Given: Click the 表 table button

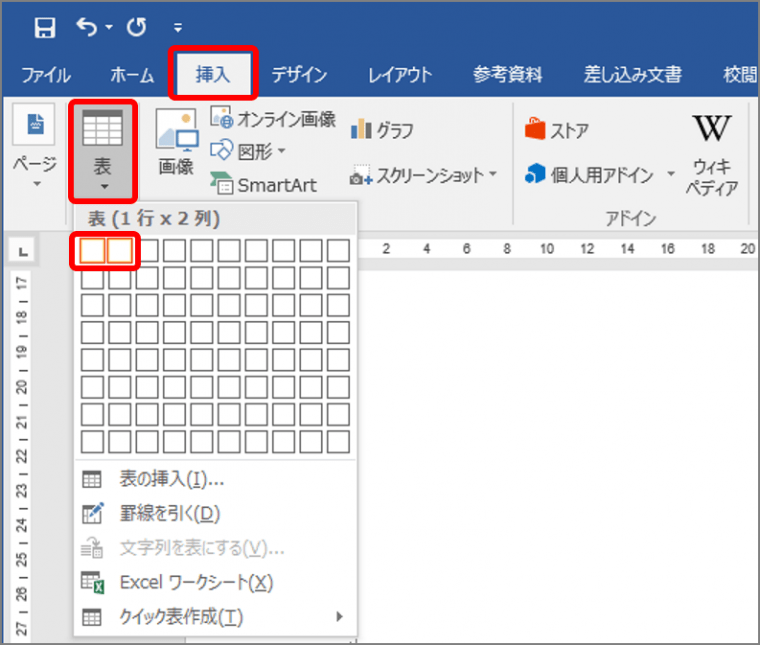Looking at the screenshot, I should click(102, 150).
